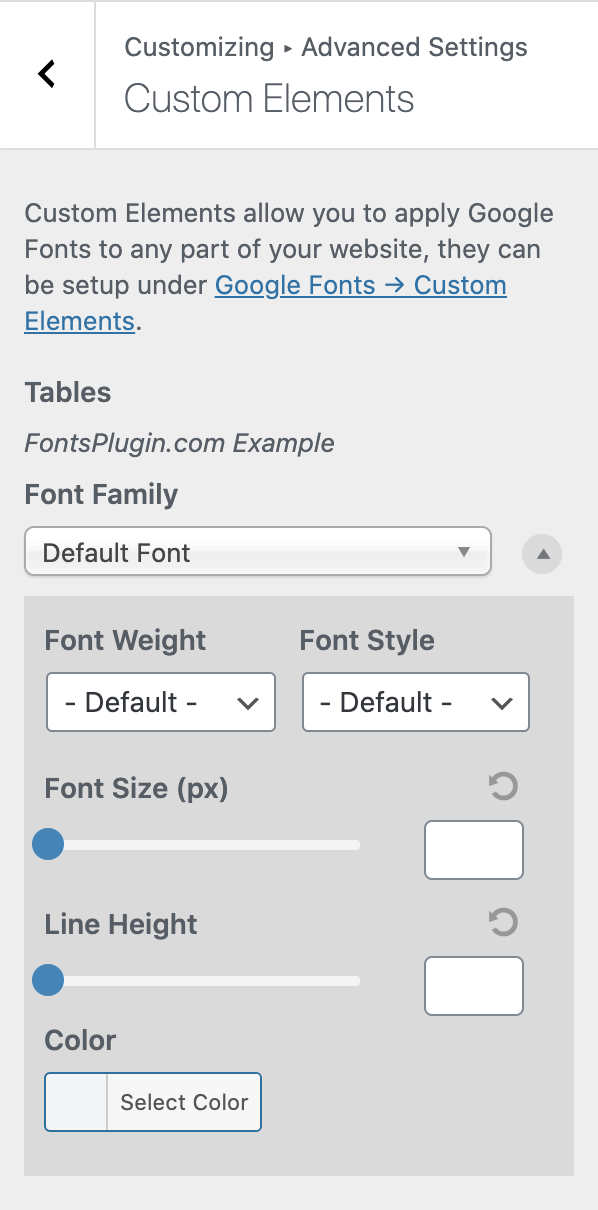Click the Font Size slider handle
Viewport: 598px width, 1210px height.
coord(48,845)
